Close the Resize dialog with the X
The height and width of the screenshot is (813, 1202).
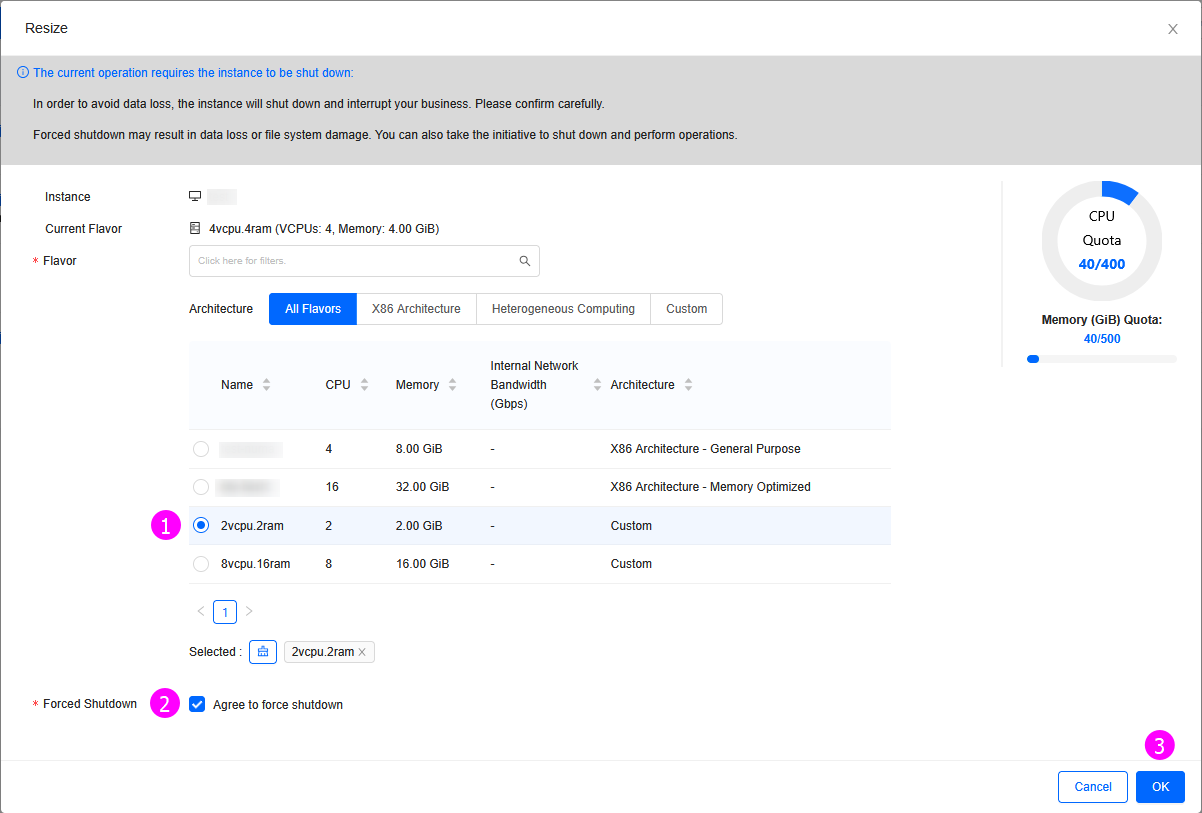pyautogui.click(x=1173, y=29)
